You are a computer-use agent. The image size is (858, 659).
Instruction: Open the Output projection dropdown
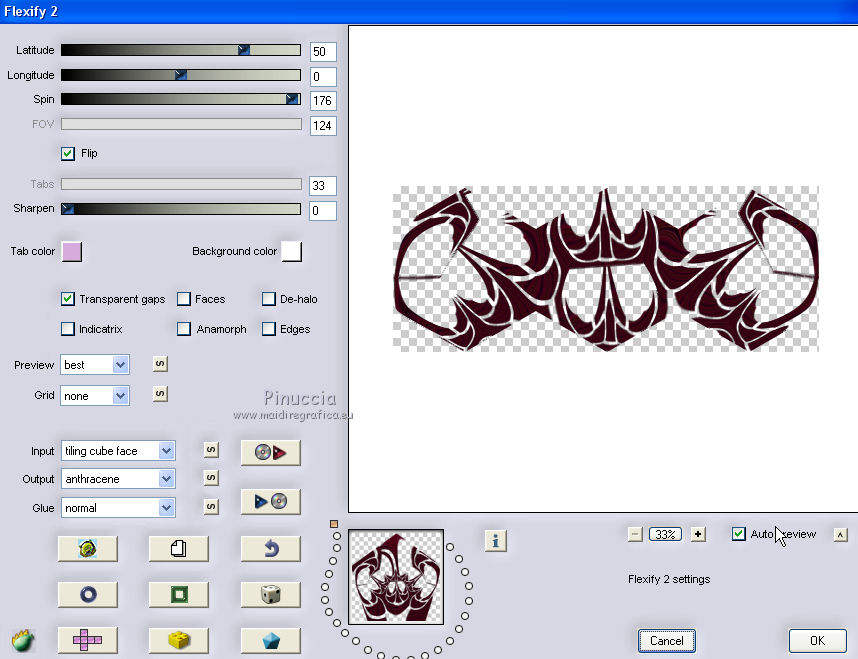pos(118,479)
